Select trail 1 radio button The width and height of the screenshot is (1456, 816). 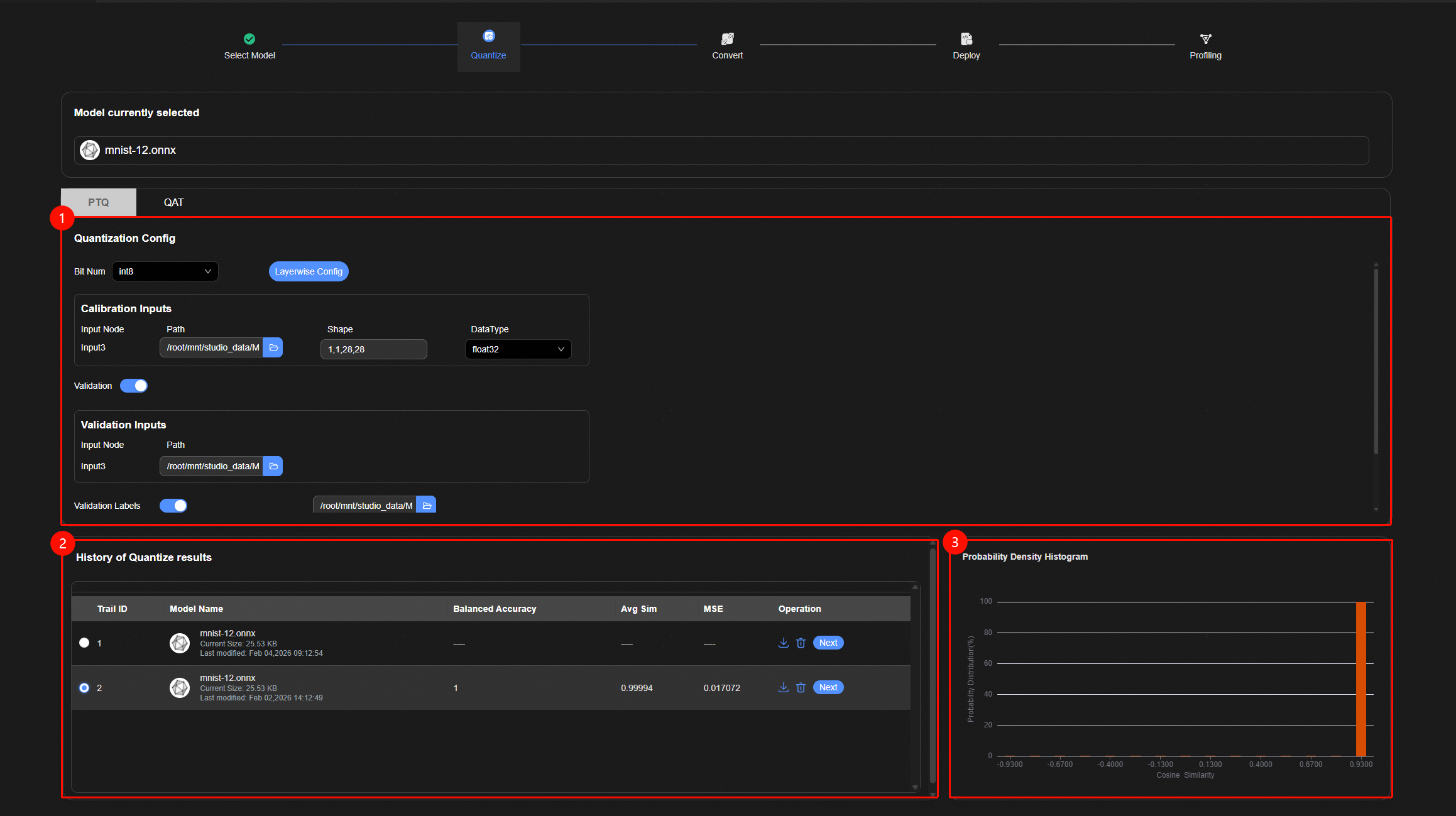84,643
